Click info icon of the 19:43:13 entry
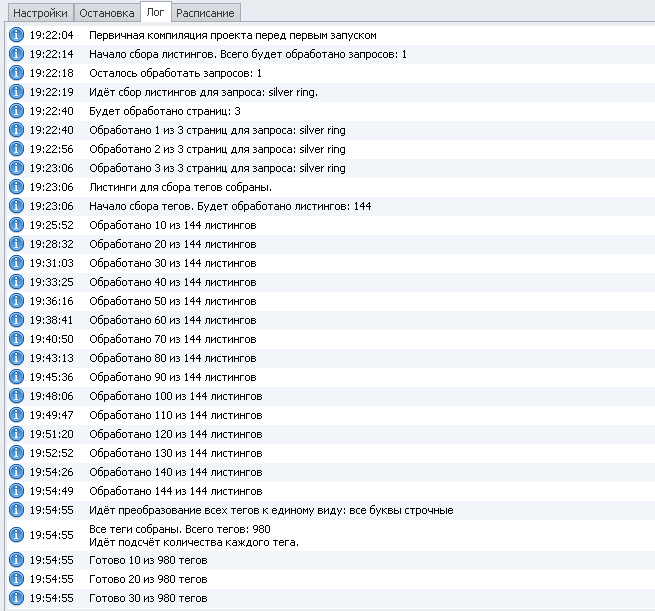 point(16,358)
